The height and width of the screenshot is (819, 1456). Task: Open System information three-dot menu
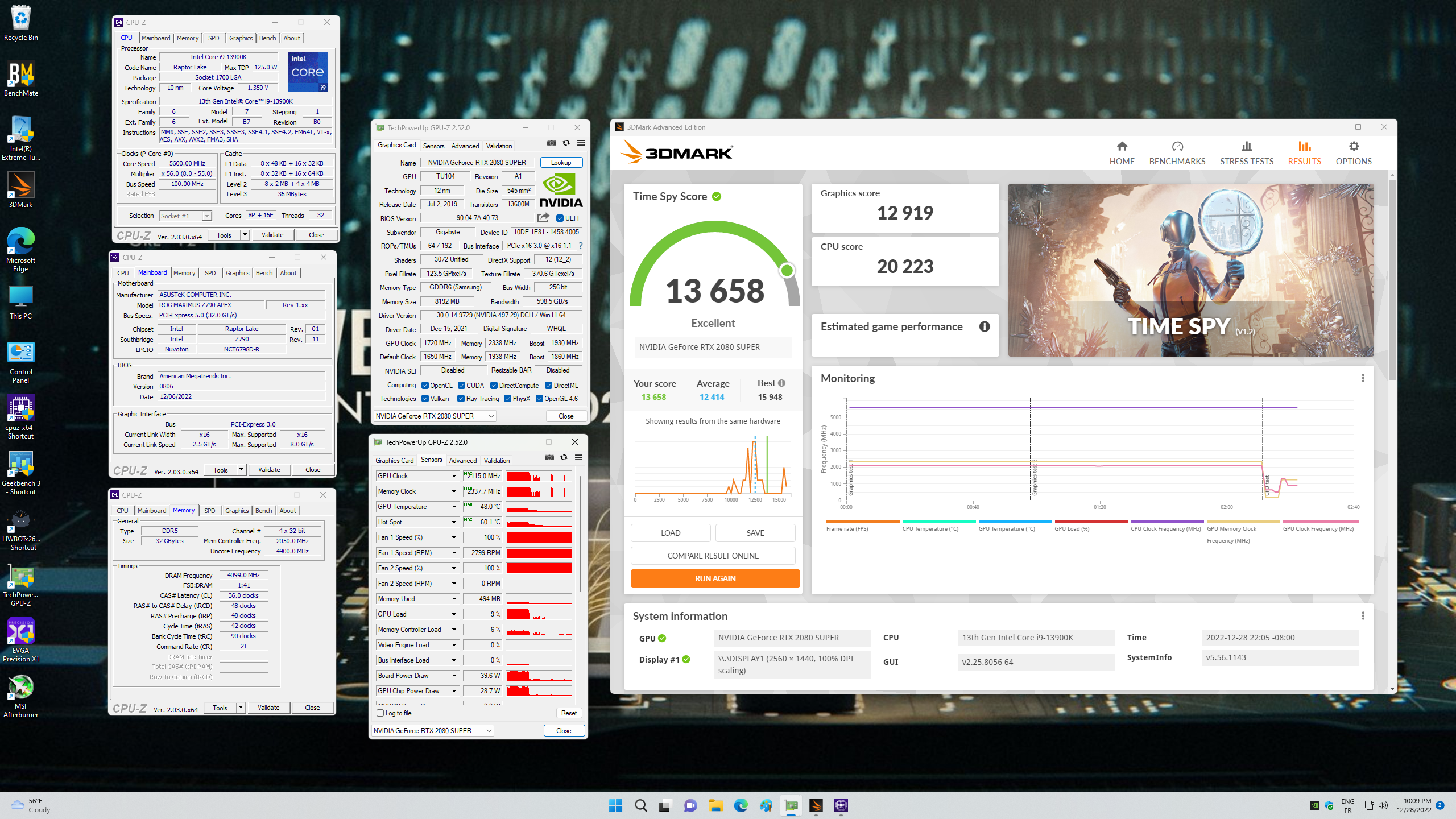(1363, 616)
